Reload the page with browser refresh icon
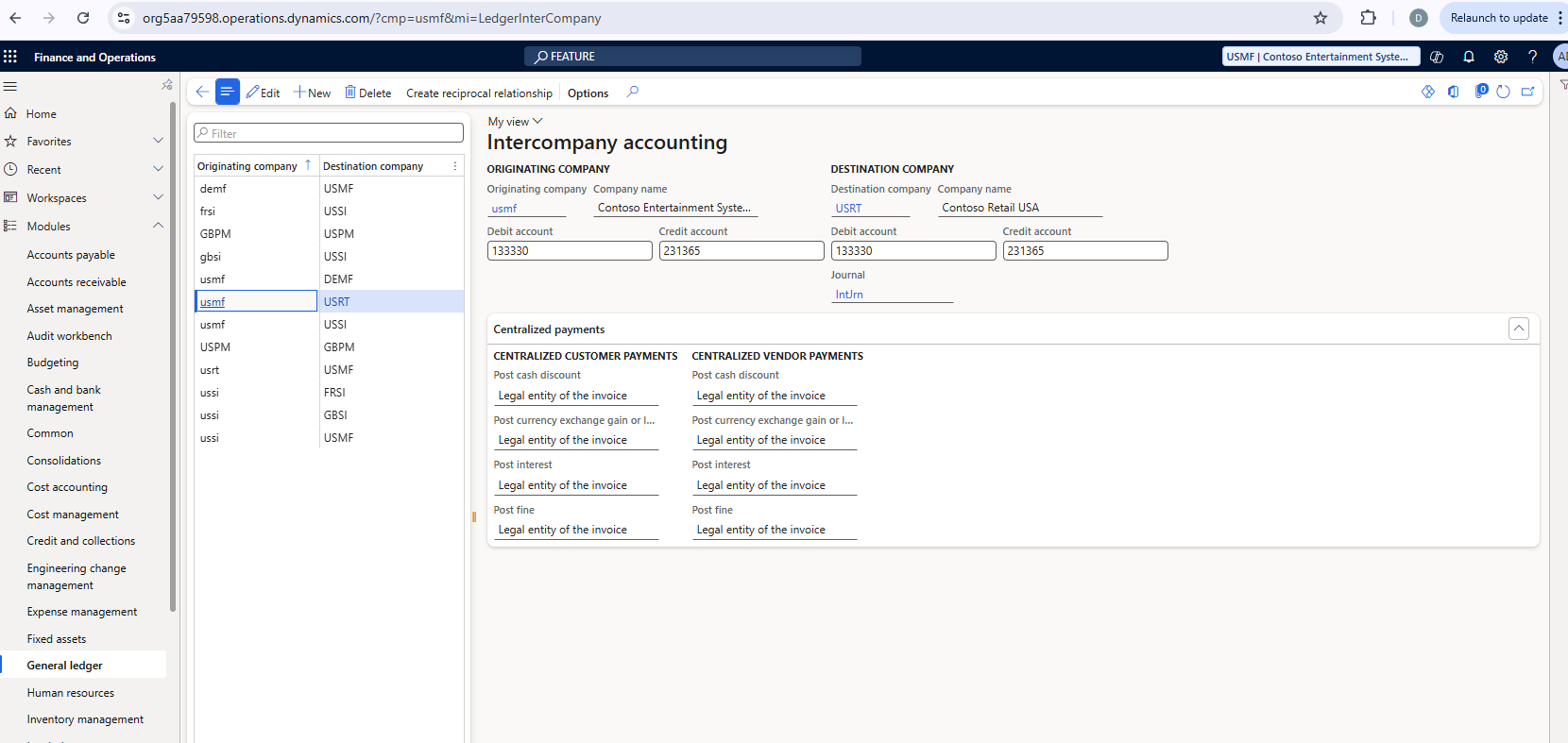This screenshot has height=743, width=1568. pos(83,18)
